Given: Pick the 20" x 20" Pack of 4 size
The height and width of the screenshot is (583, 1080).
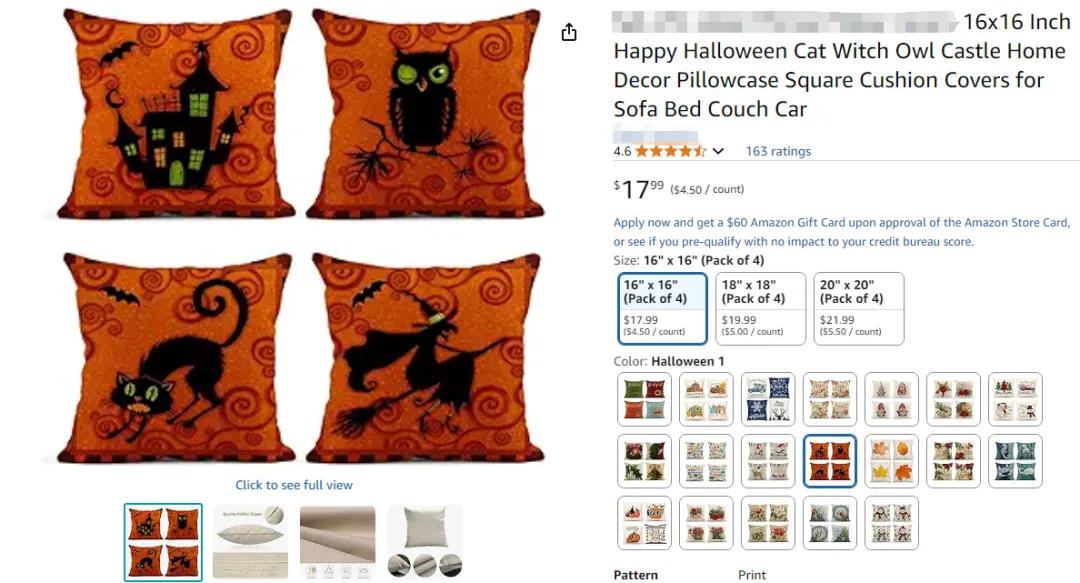Looking at the screenshot, I should [x=858, y=308].
